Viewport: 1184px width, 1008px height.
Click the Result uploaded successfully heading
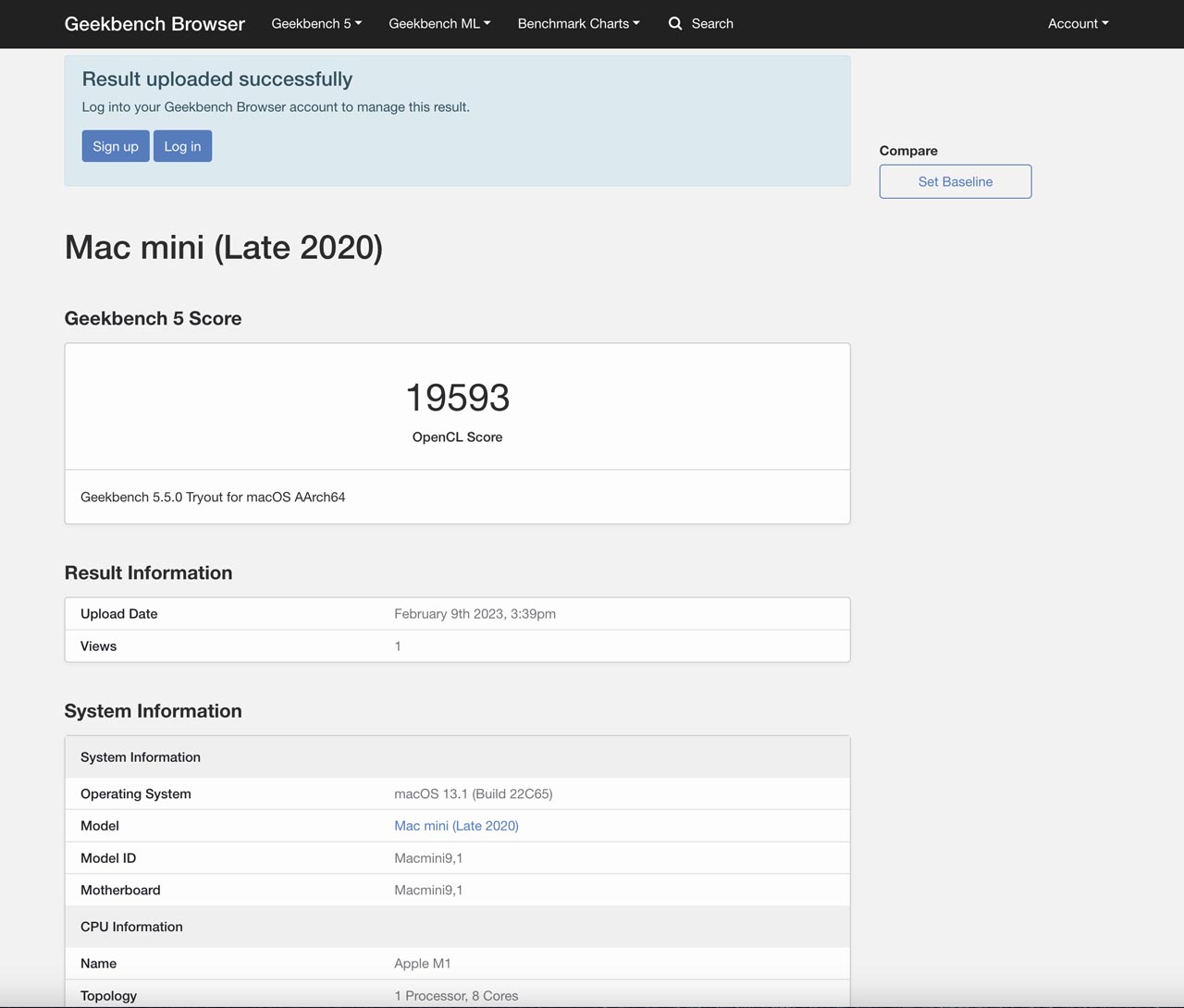tap(217, 80)
